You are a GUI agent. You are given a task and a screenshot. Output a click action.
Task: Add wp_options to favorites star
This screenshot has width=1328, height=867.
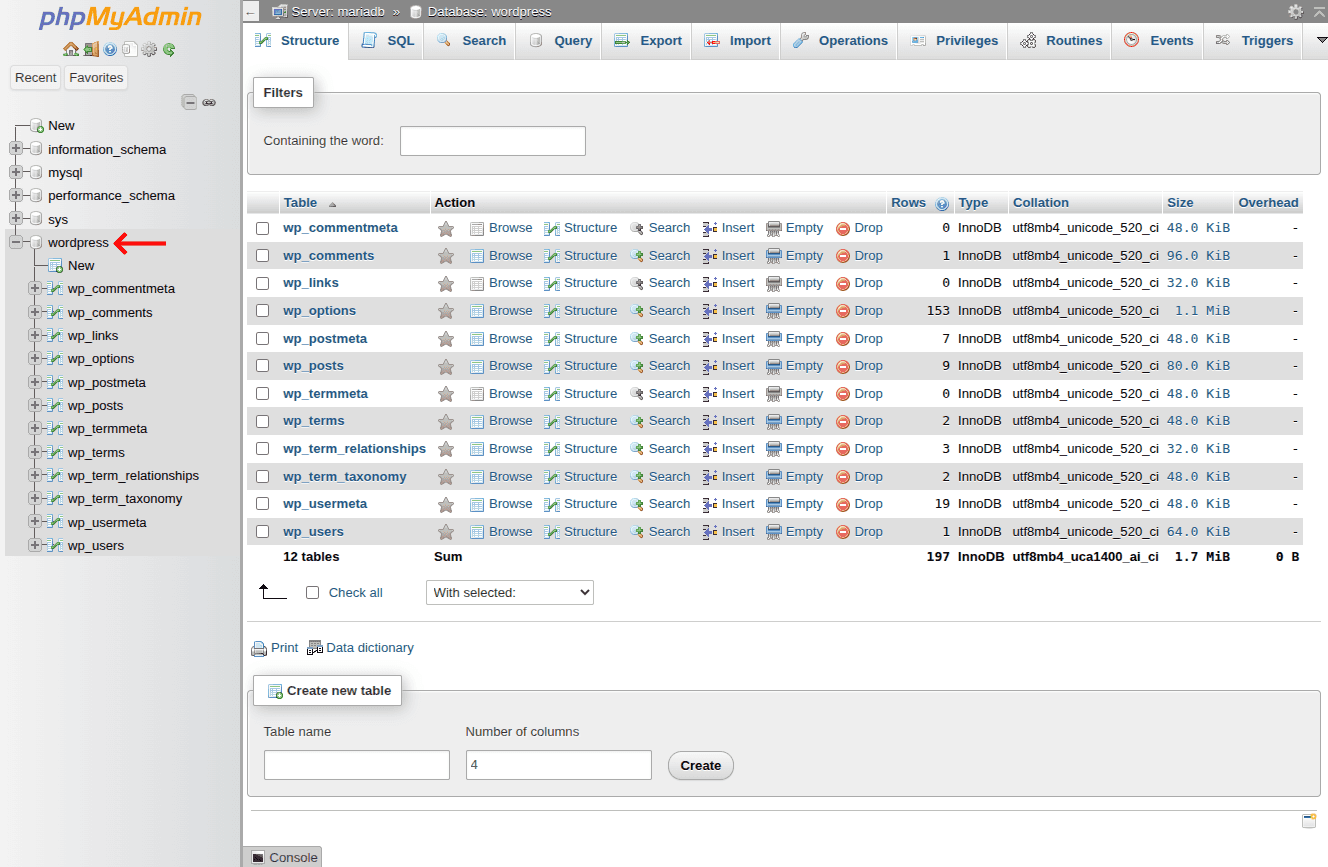pos(446,311)
